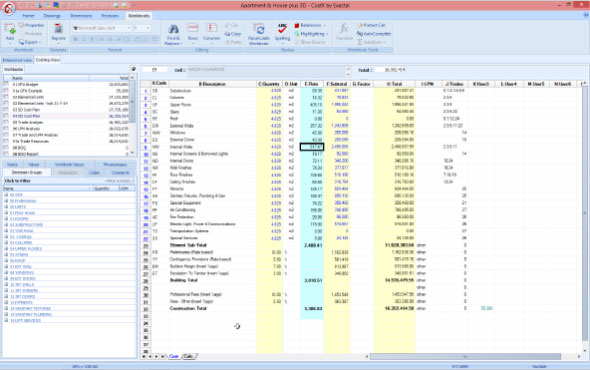590x370 pixels.
Task: Run the Spelling check icon
Action: pyautogui.click(x=282, y=29)
